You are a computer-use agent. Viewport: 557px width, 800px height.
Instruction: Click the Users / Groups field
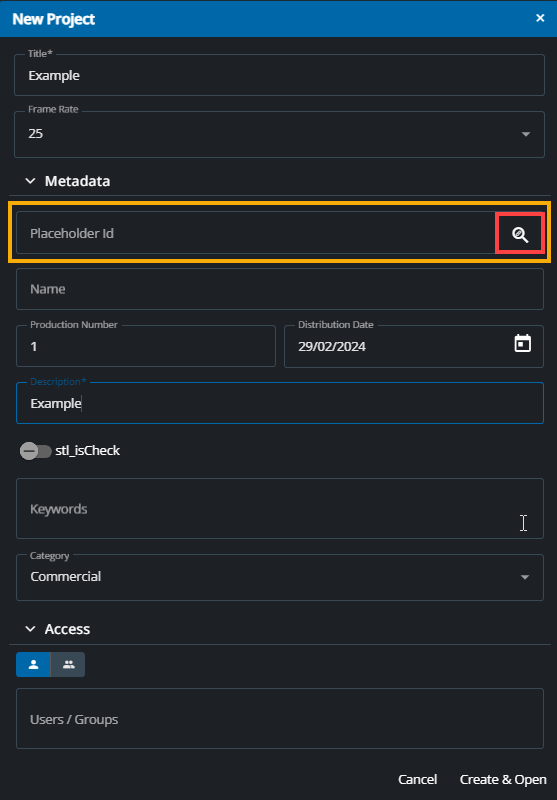click(x=280, y=719)
